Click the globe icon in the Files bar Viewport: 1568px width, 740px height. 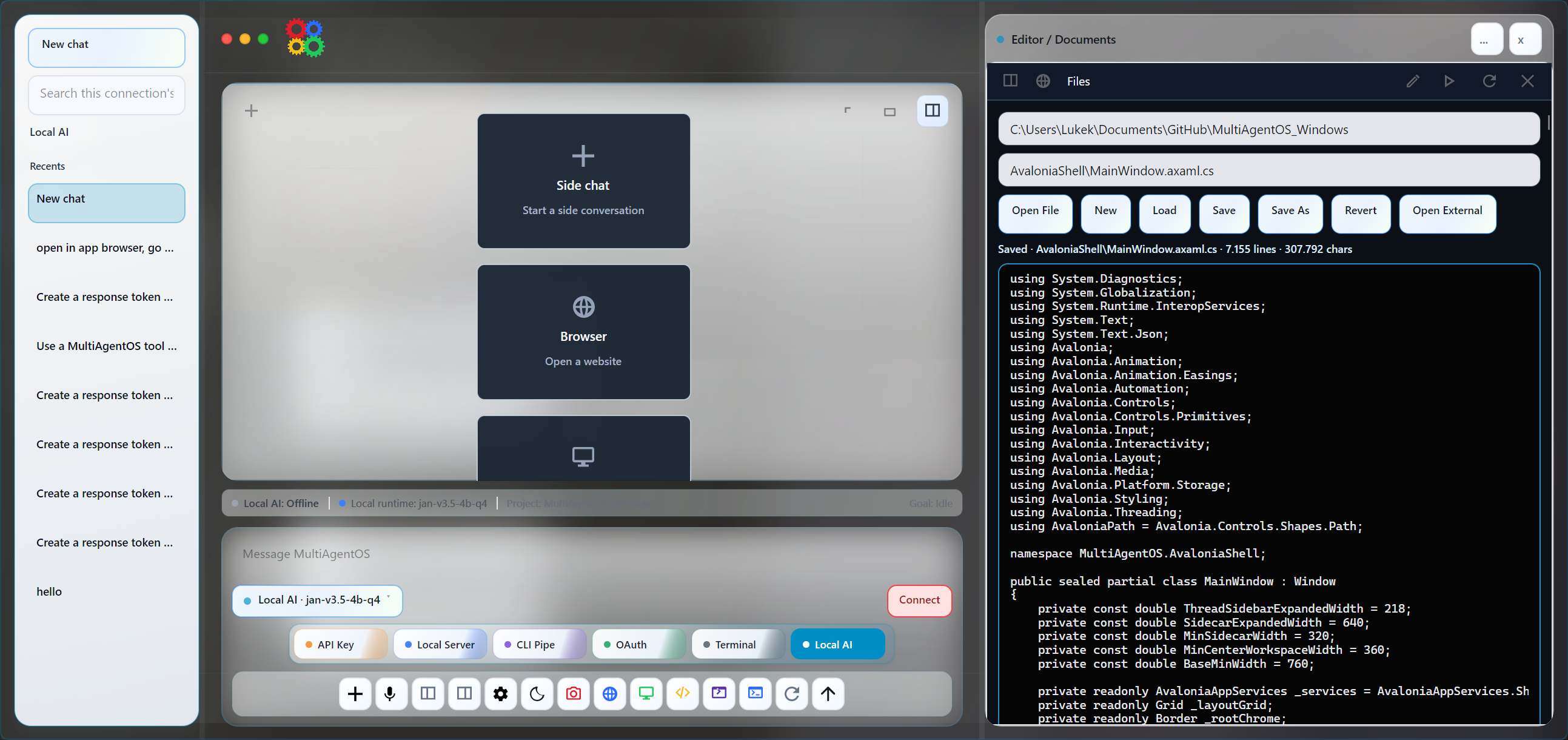(1043, 81)
